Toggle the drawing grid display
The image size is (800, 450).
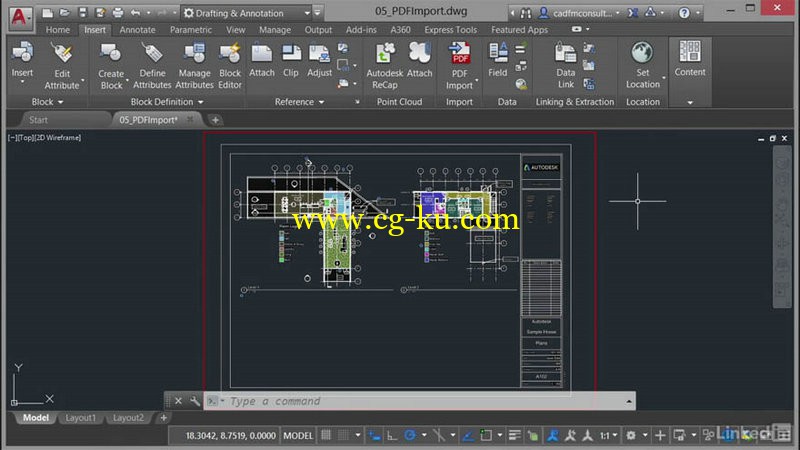click(x=326, y=435)
